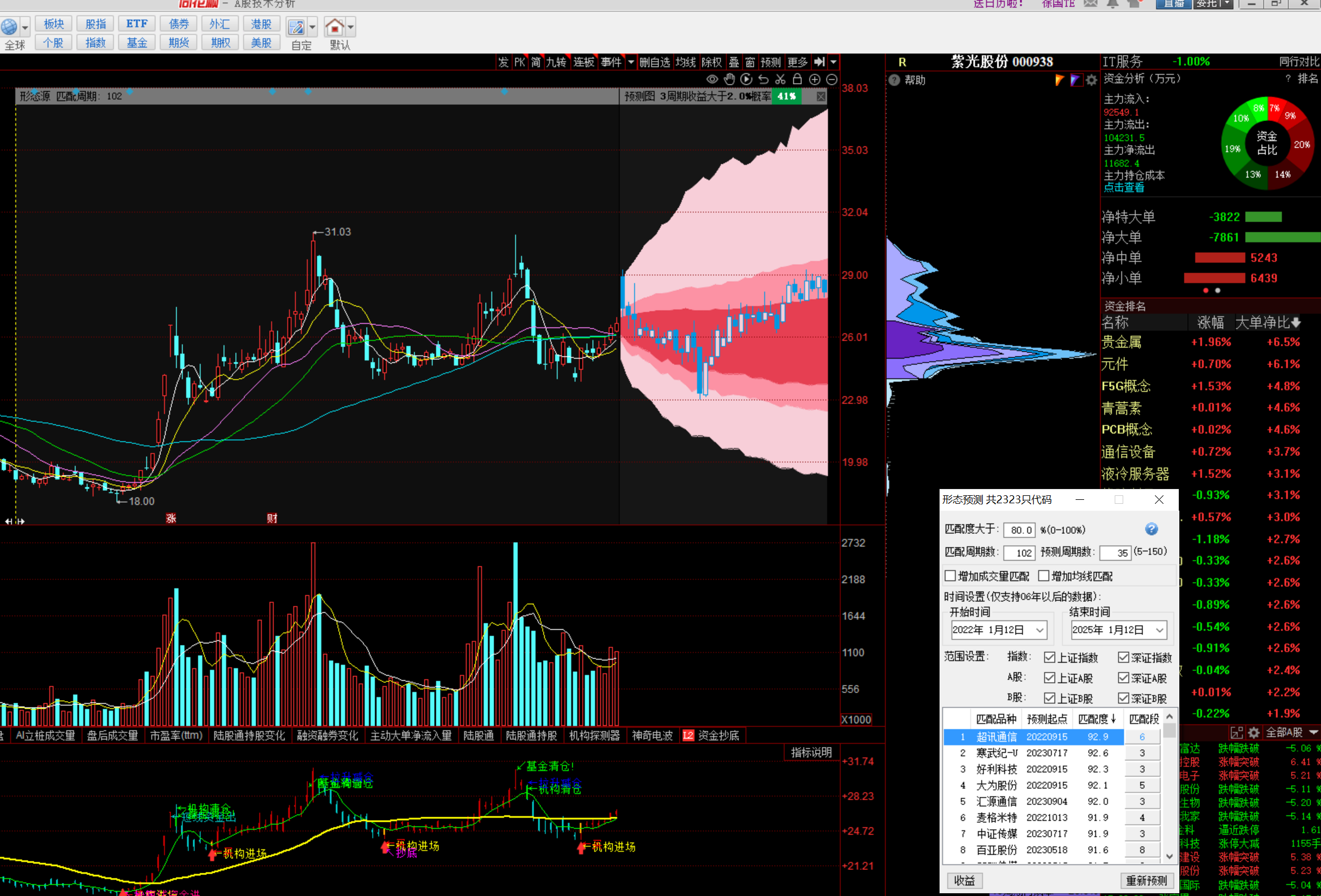Zoom out with the minus circle icon
1321x896 pixels.
[x=831, y=79]
